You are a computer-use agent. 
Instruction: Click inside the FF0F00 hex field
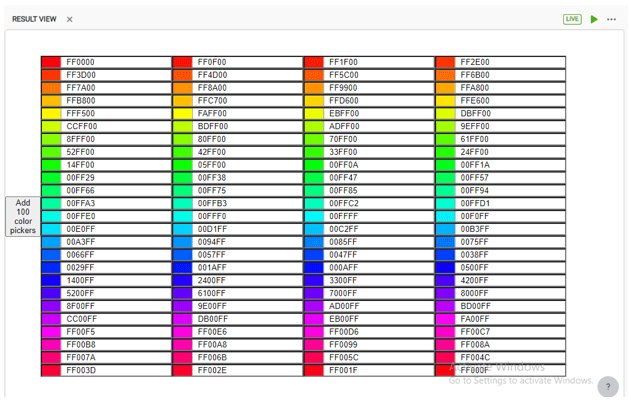point(248,62)
